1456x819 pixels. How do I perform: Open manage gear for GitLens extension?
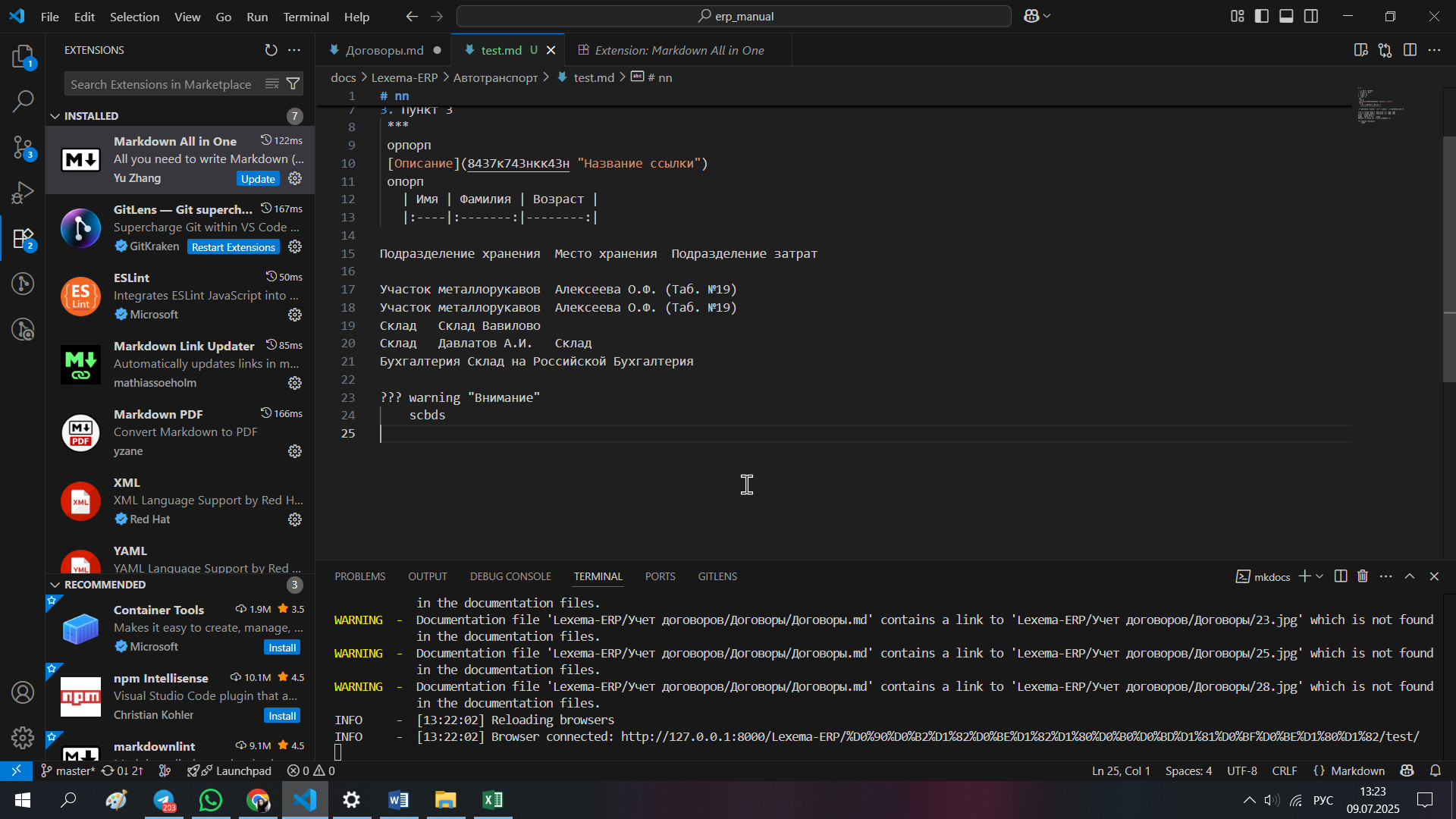pos(295,246)
